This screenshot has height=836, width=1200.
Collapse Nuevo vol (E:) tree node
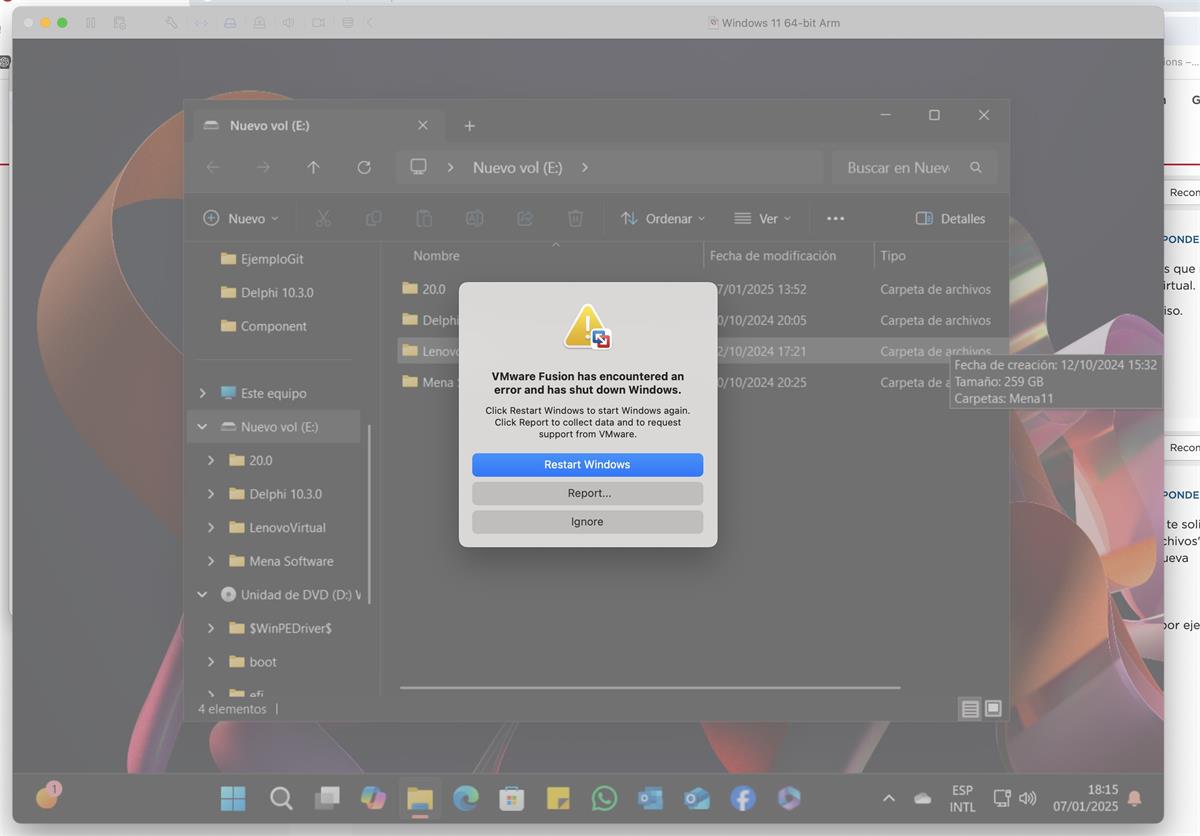(x=203, y=426)
